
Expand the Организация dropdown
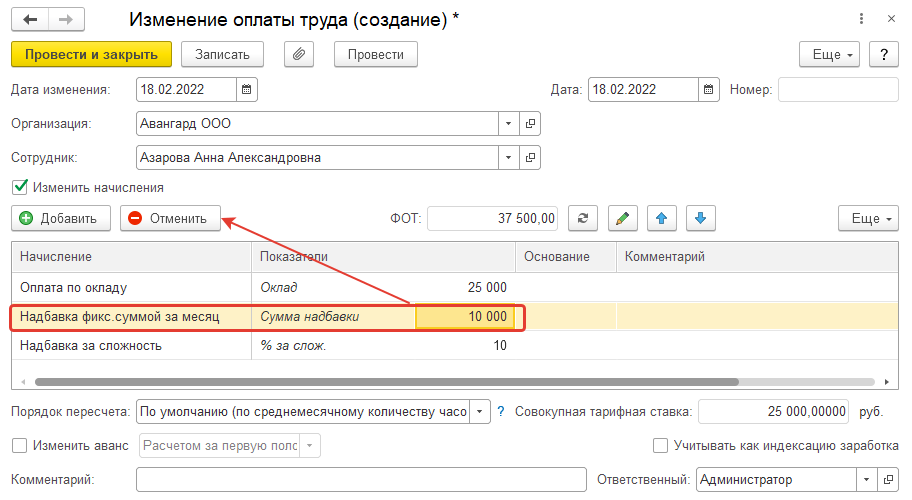pyautogui.click(x=508, y=123)
